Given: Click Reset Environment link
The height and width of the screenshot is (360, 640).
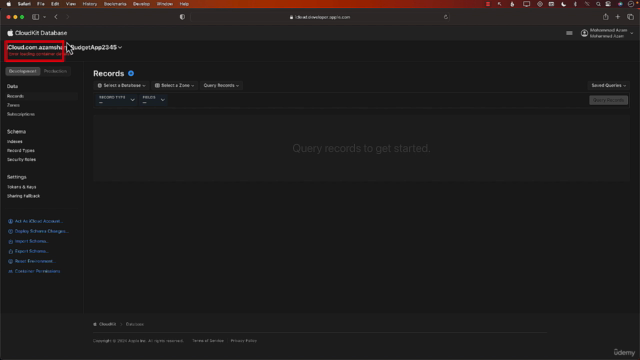Looking at the screenshot, I should coord(31,261).
